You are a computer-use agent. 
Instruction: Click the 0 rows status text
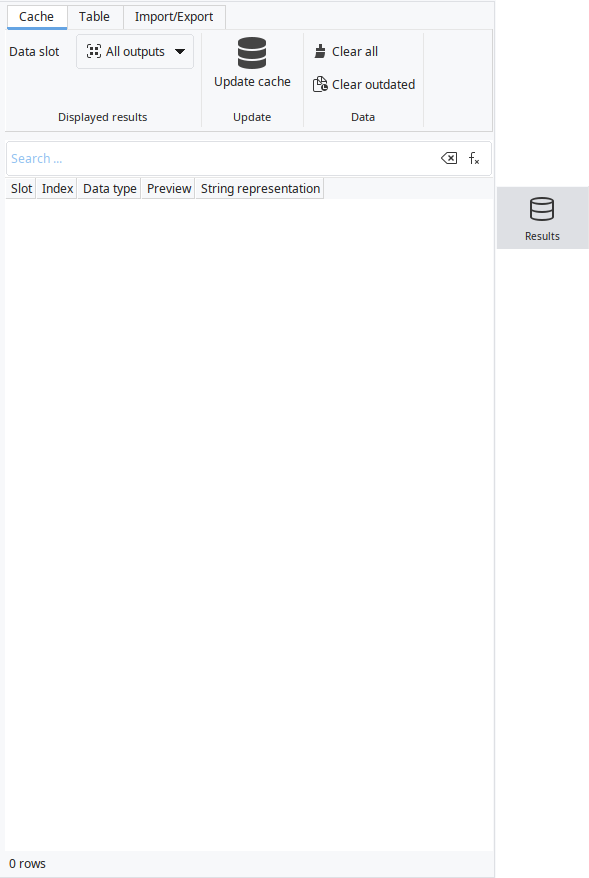(27, 863)
